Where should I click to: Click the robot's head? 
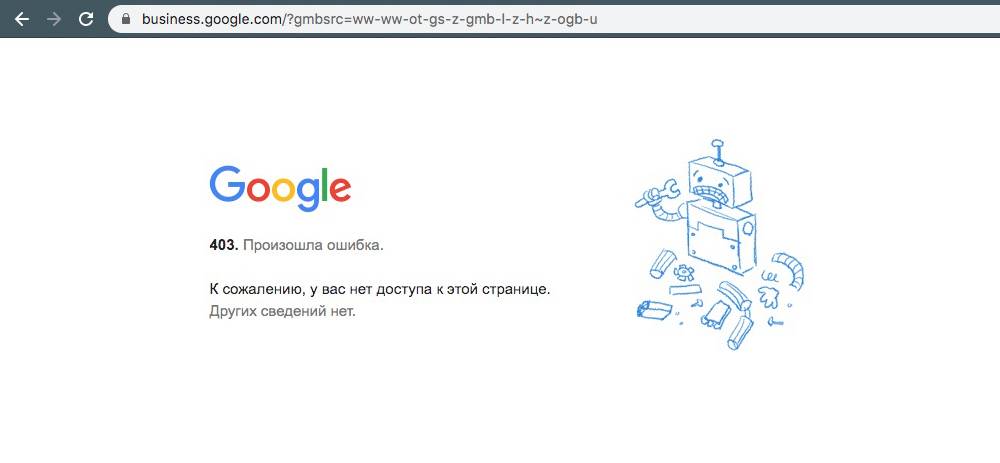pos(717,184)
